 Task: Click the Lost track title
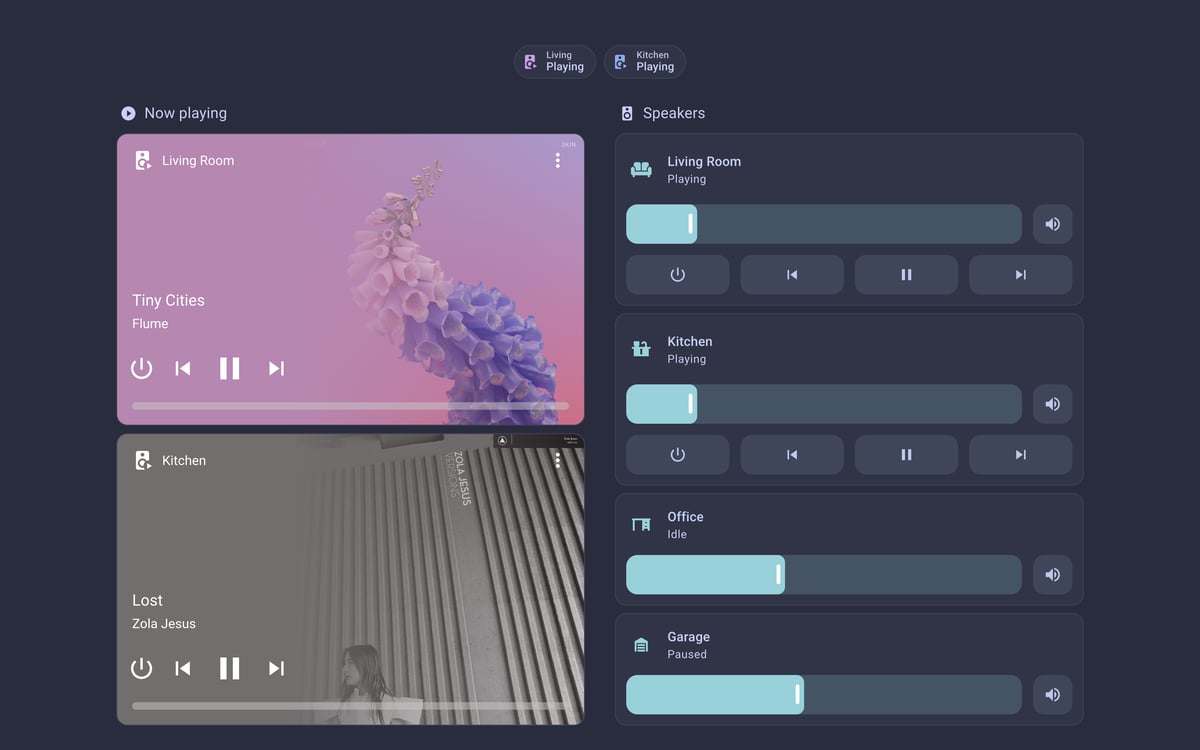[147, 600]
